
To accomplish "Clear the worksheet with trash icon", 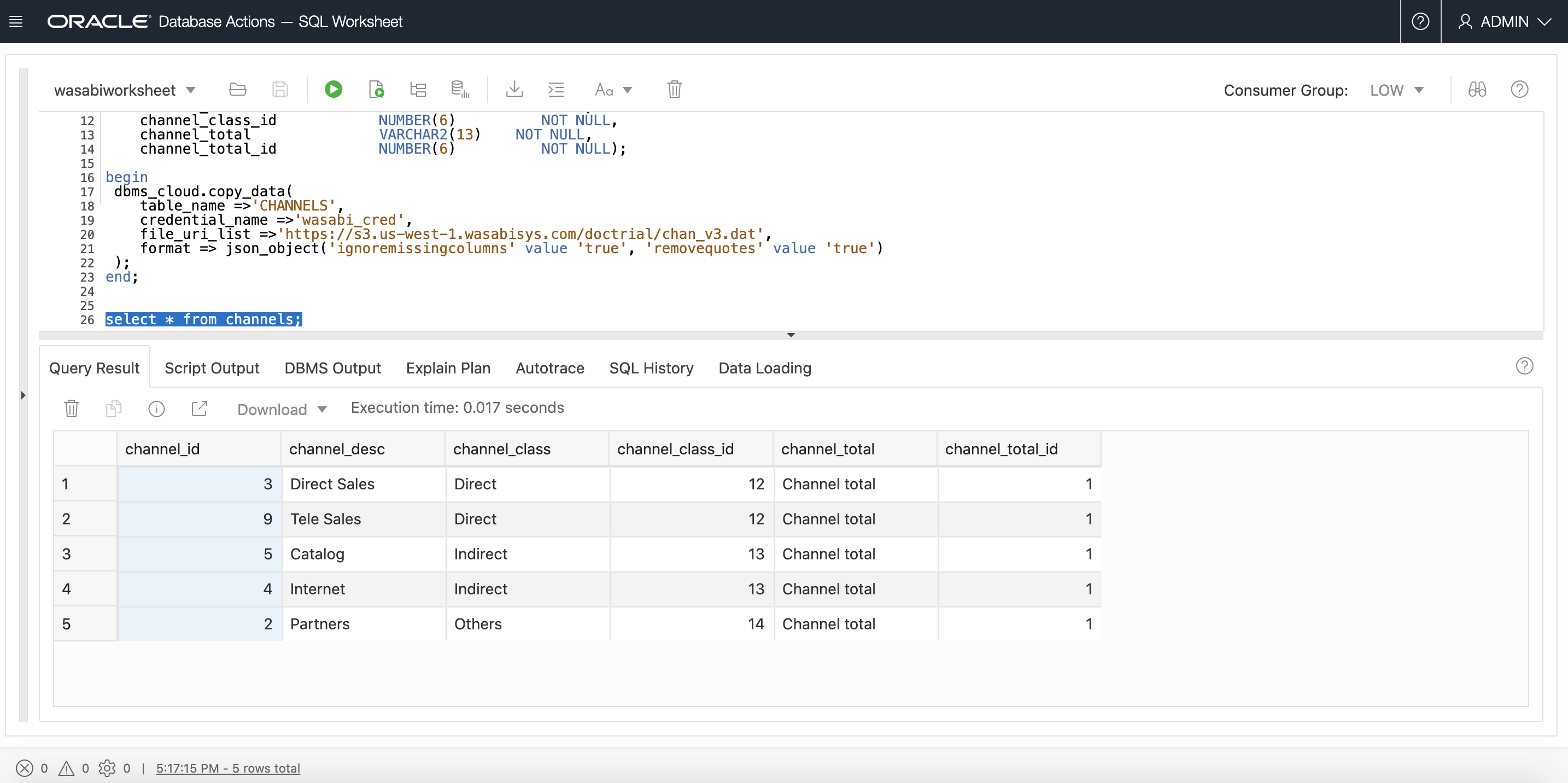I will (x=674, y=90).
